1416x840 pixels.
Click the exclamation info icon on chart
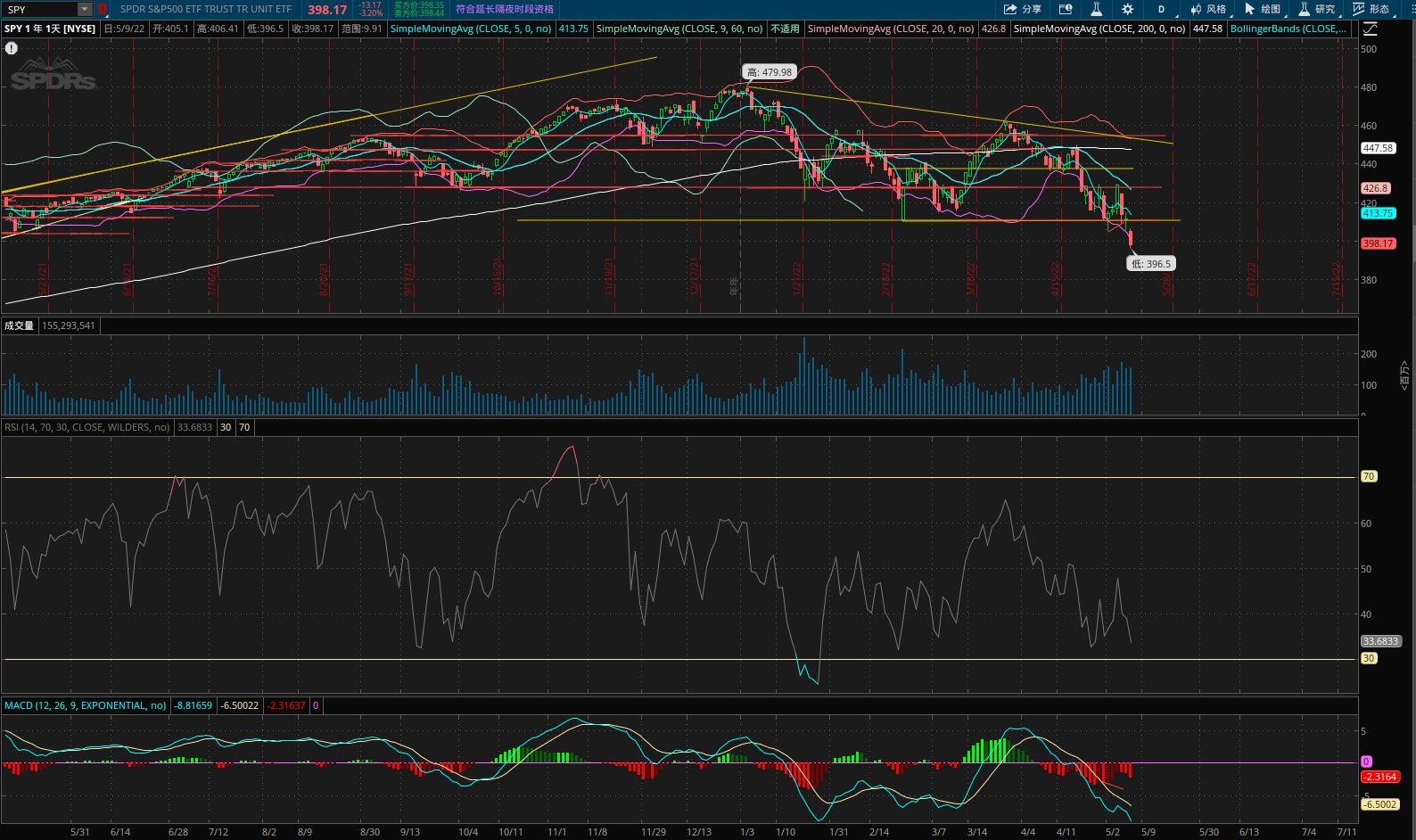tap(12, 48)
